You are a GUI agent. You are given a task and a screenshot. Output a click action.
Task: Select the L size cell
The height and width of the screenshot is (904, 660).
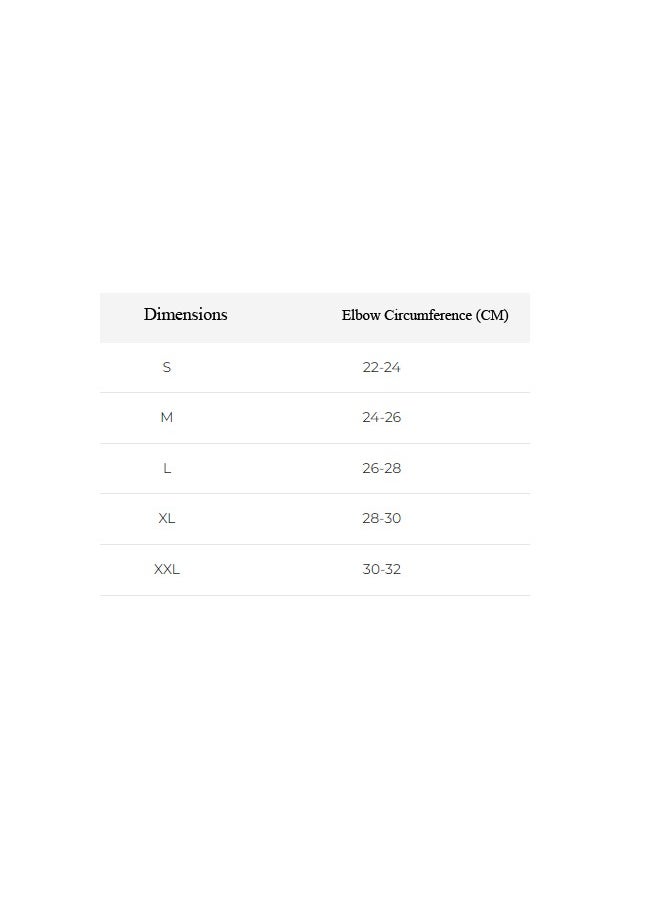pyautogui.click(x=167, y=468)
